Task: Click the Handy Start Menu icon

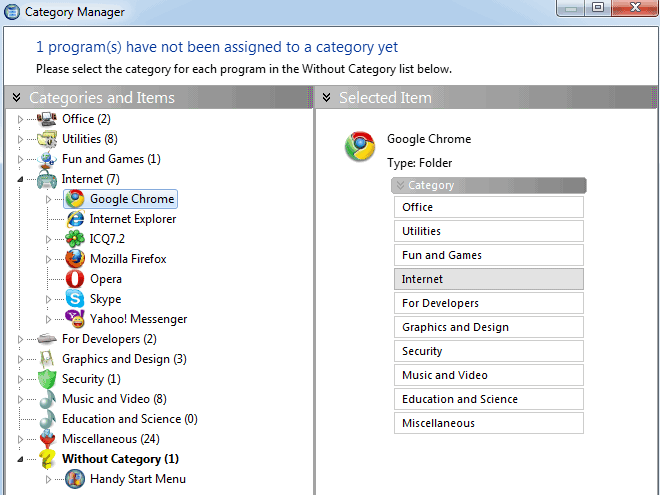Action: click(x=75, y=479)
